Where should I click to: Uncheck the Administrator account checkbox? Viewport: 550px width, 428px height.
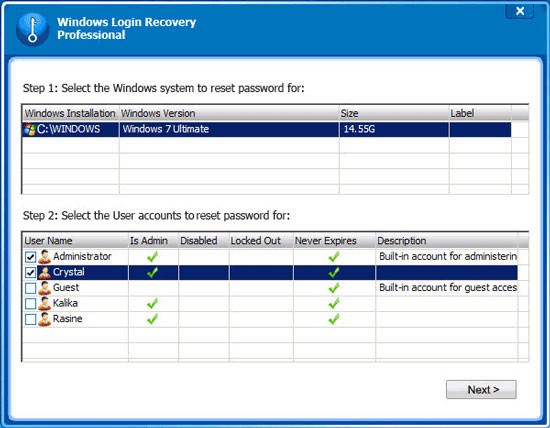tap(31, 257)
